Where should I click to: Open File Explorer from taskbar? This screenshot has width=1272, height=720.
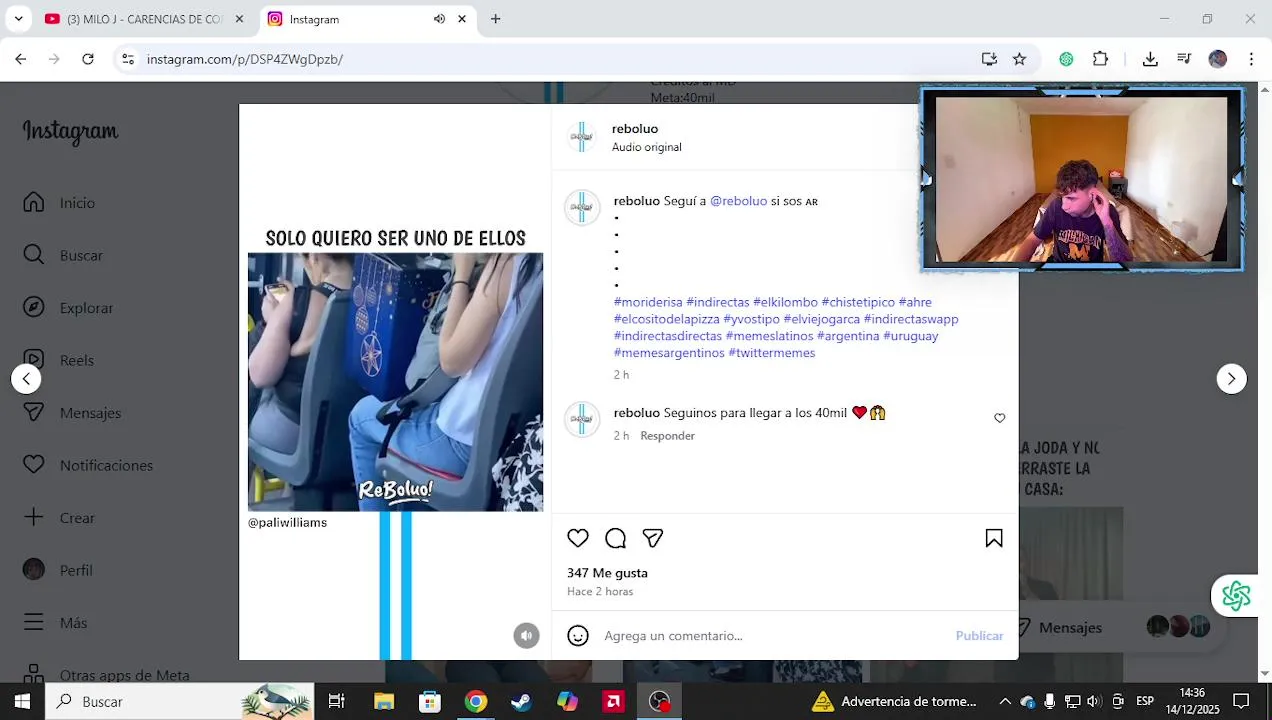coord(384,701)
